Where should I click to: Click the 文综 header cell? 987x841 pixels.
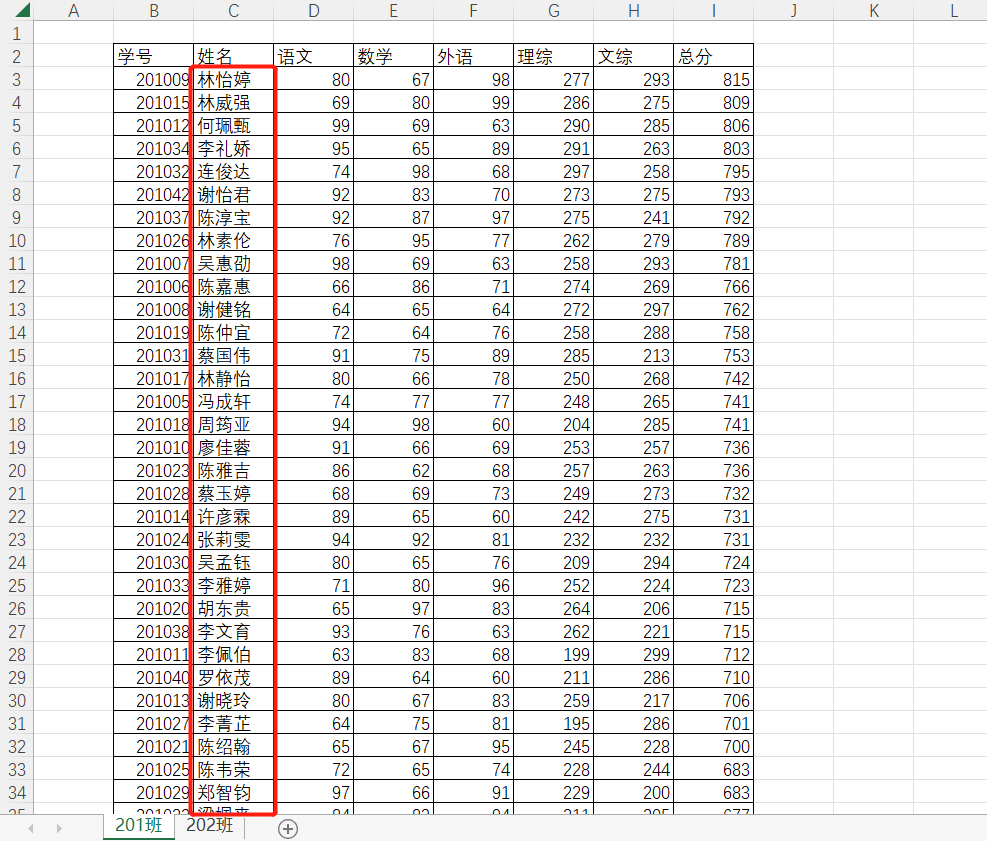(x=633, y=56)
